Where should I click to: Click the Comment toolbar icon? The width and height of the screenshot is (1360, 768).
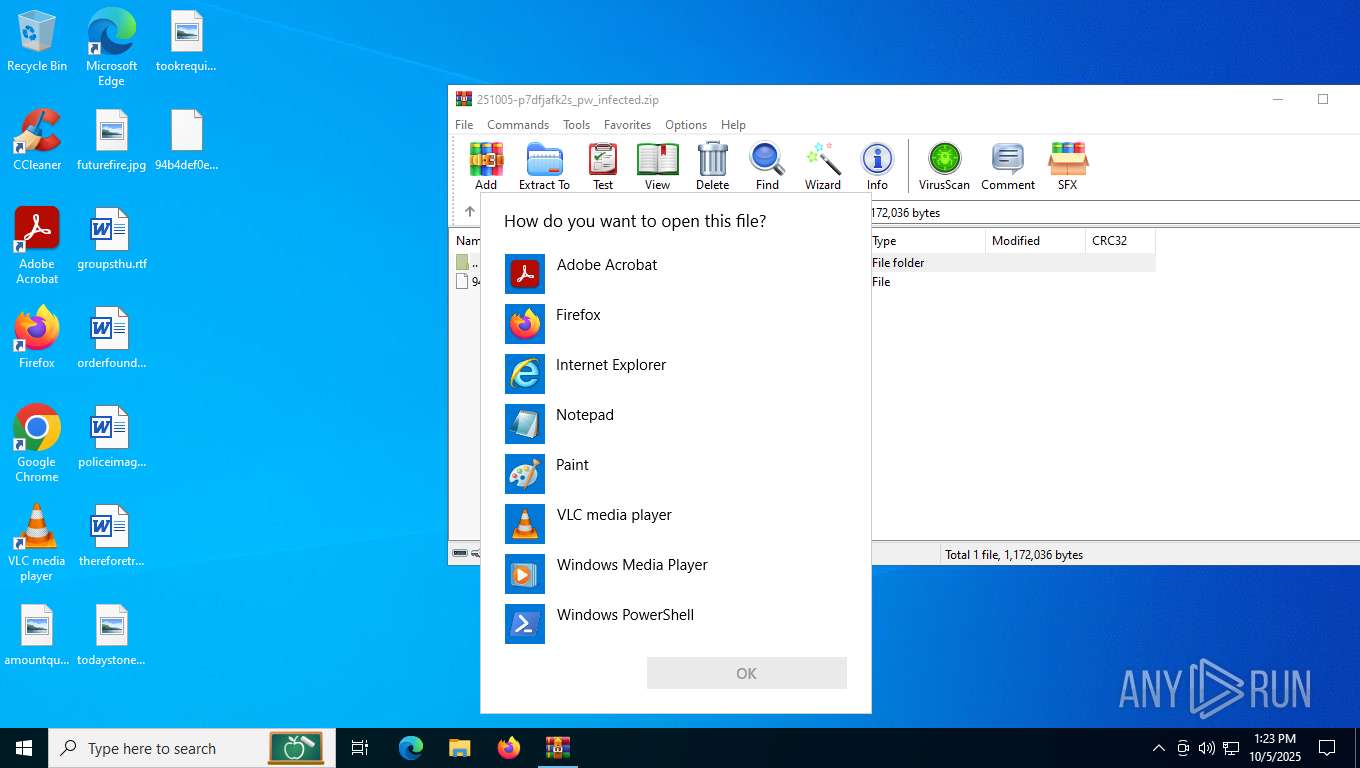click(x=1008, y=166)
